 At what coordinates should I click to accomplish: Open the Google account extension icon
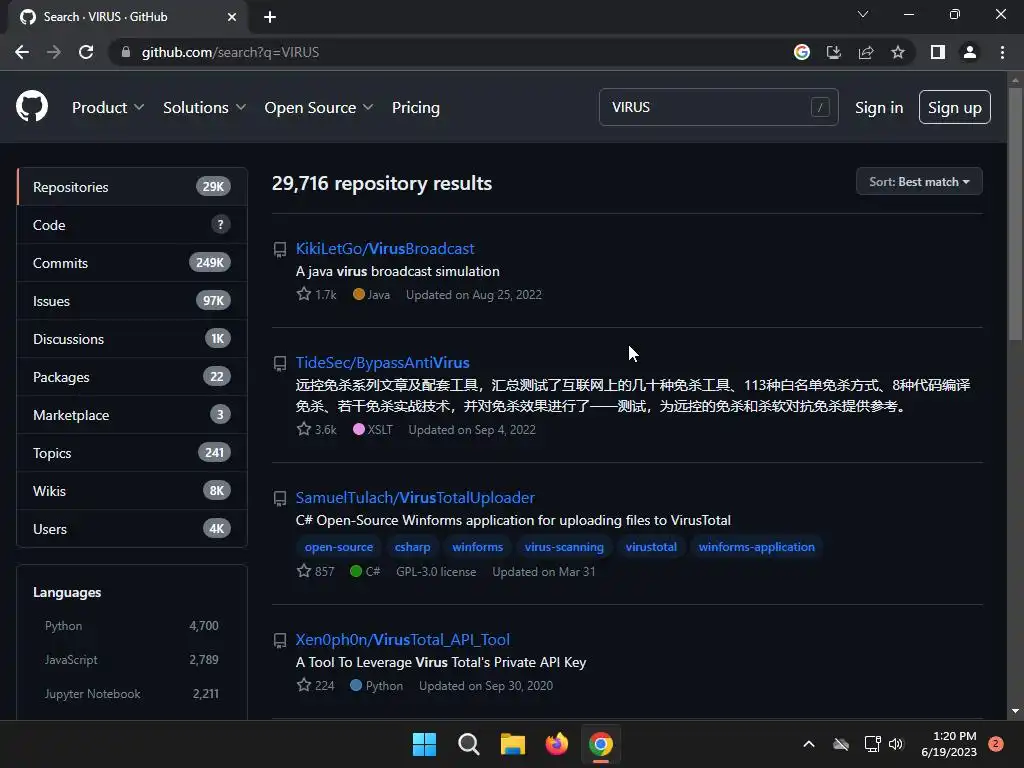tap(801, 52)
